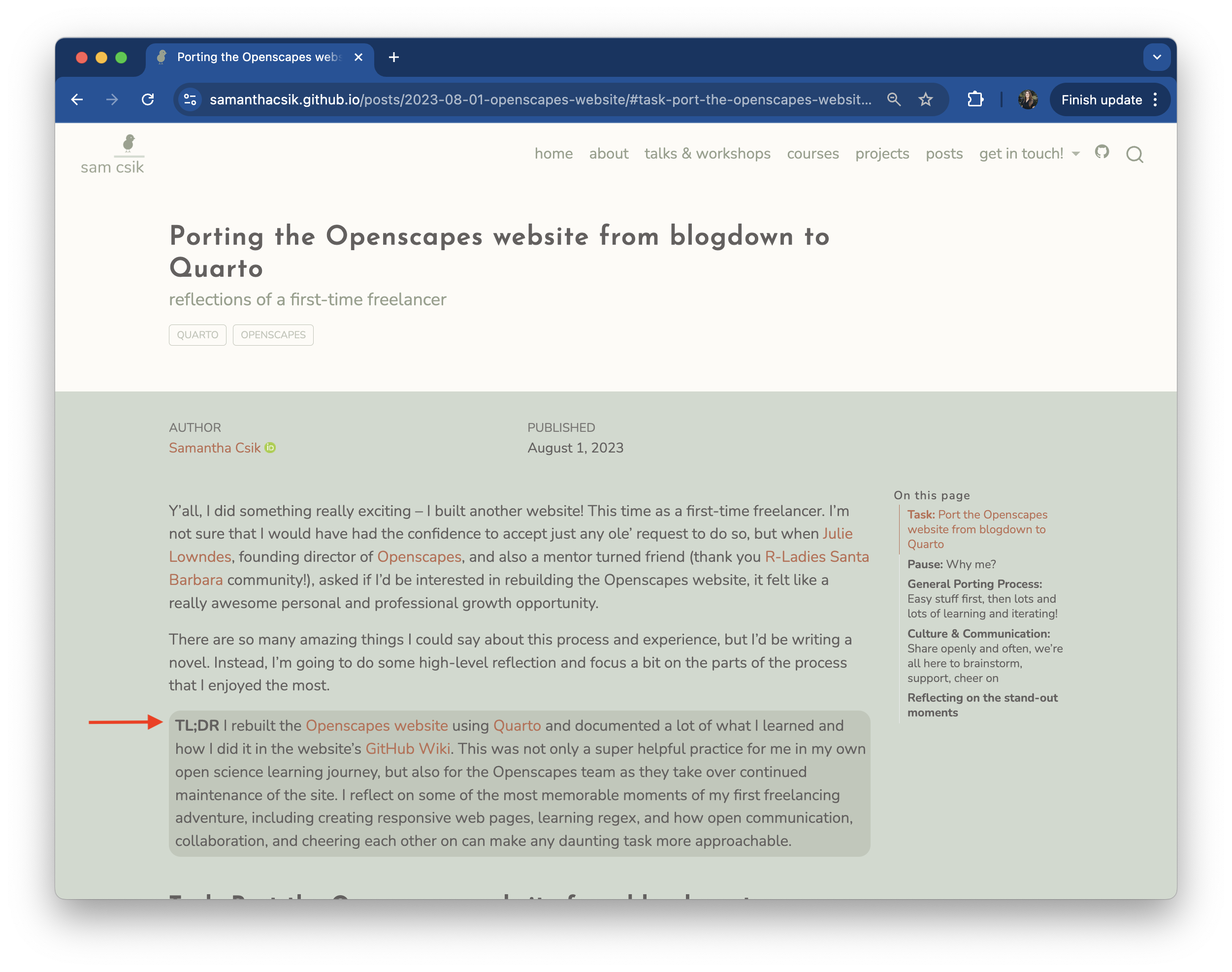Image resolution: width=1232 pixels, height=972 pixels.
Task: Go to talks & workshops page
Action: [707, 154]
